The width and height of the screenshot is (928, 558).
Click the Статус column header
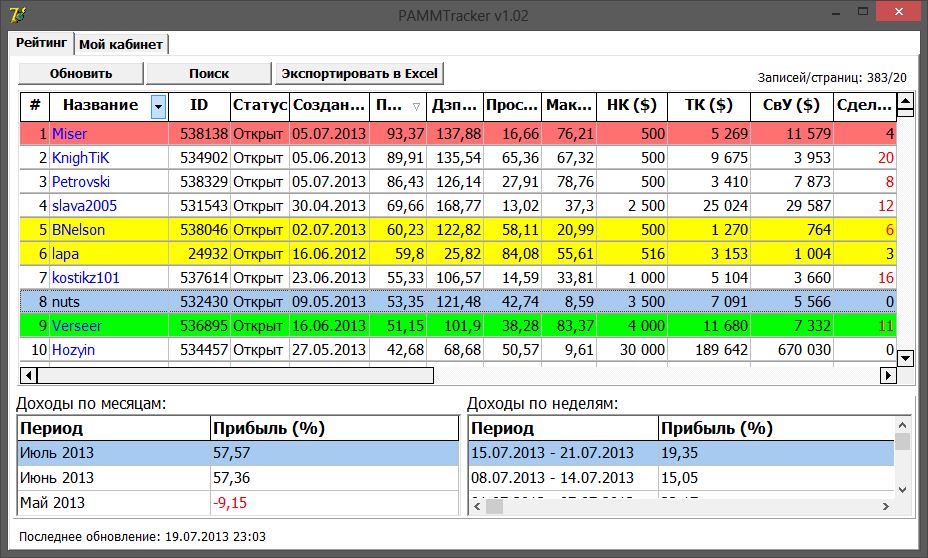(260, 107)
